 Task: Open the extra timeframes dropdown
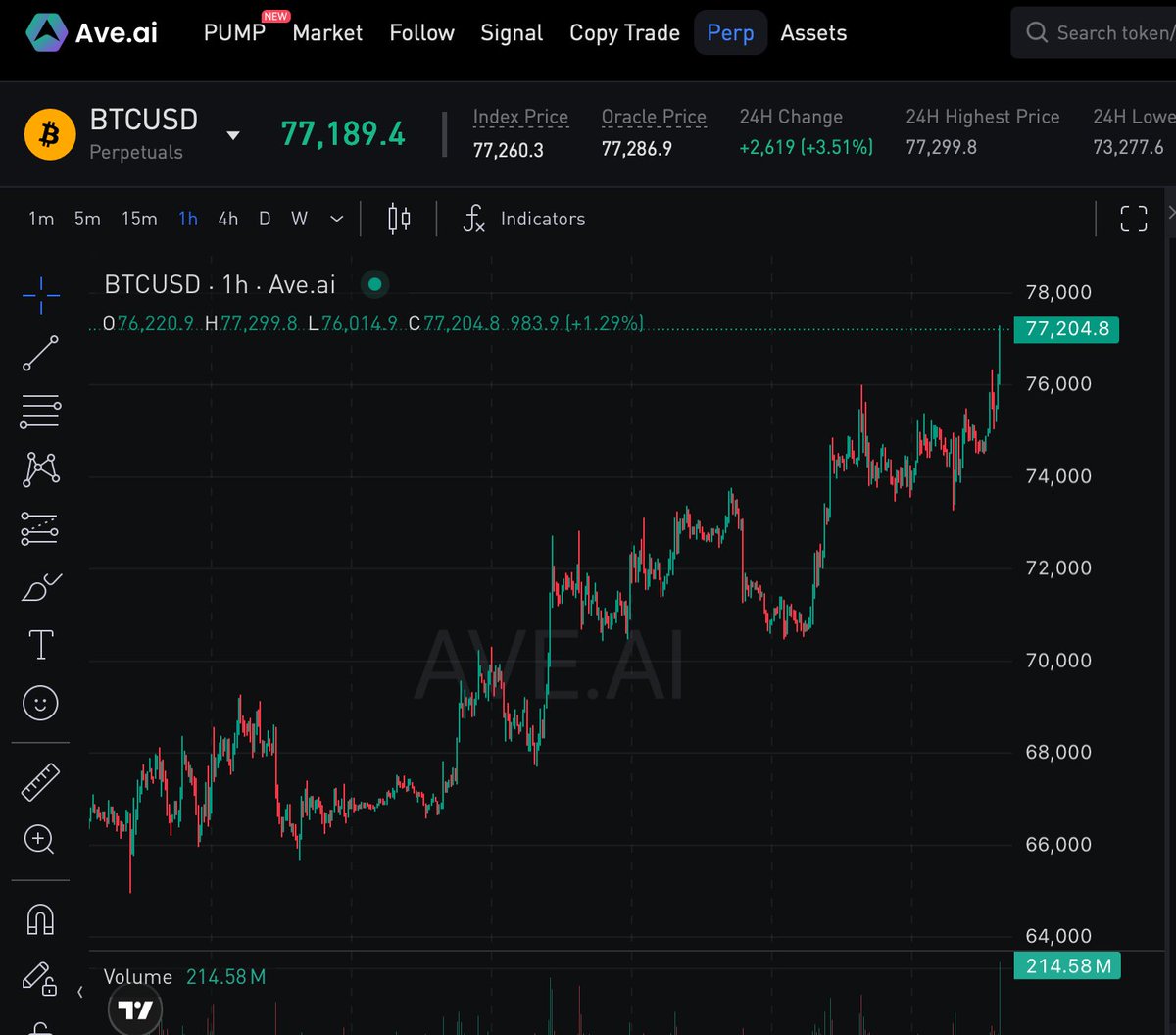336,219
